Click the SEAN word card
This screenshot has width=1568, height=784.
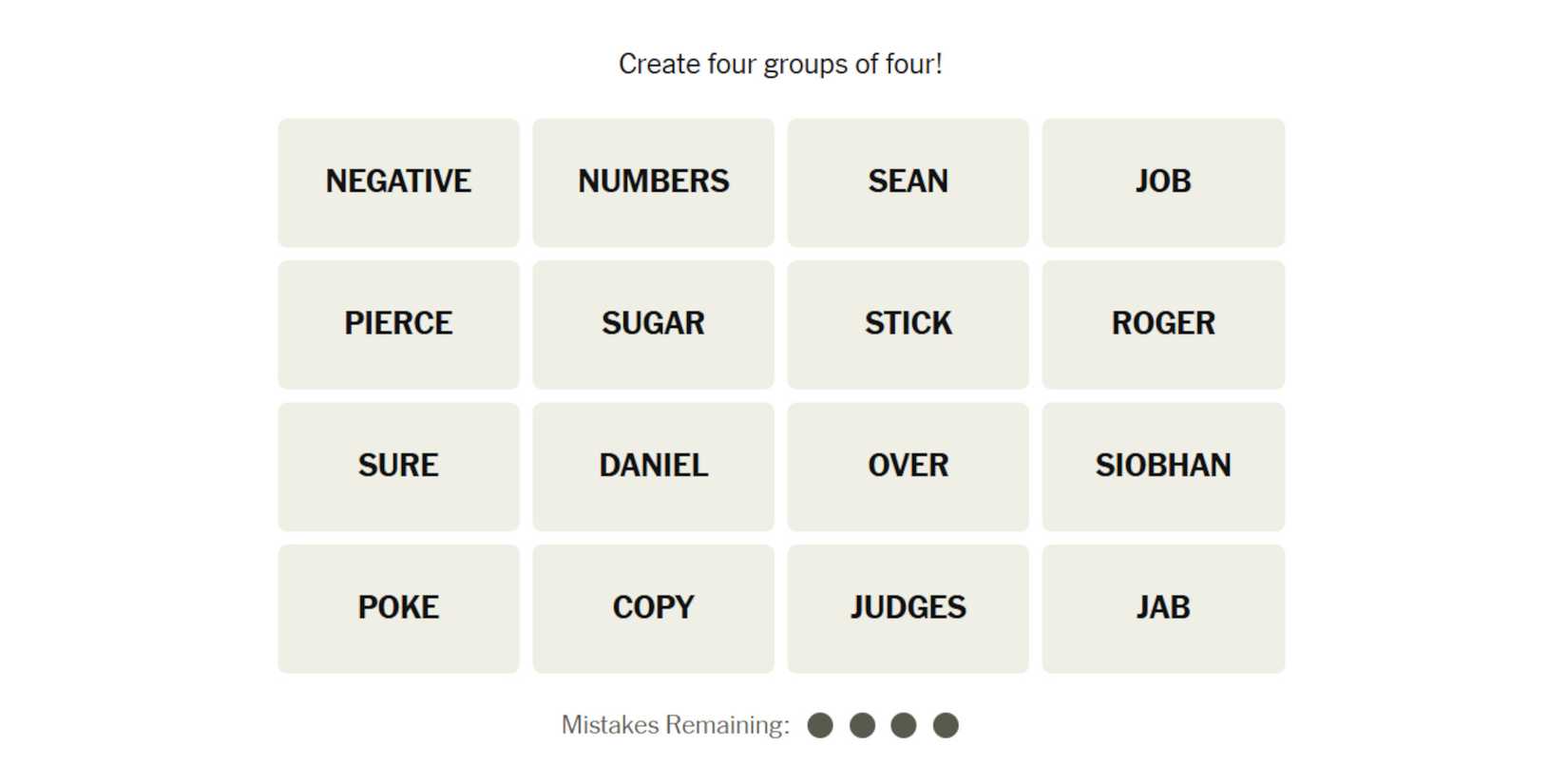(x=908, y=182)
